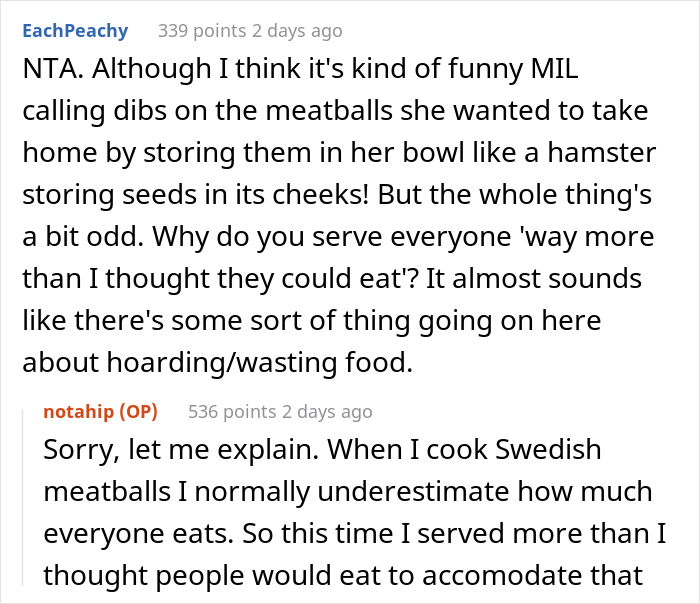Click the timestamp on notahip's reply
This screenshot has height=604, width=700.
point(324,411)
